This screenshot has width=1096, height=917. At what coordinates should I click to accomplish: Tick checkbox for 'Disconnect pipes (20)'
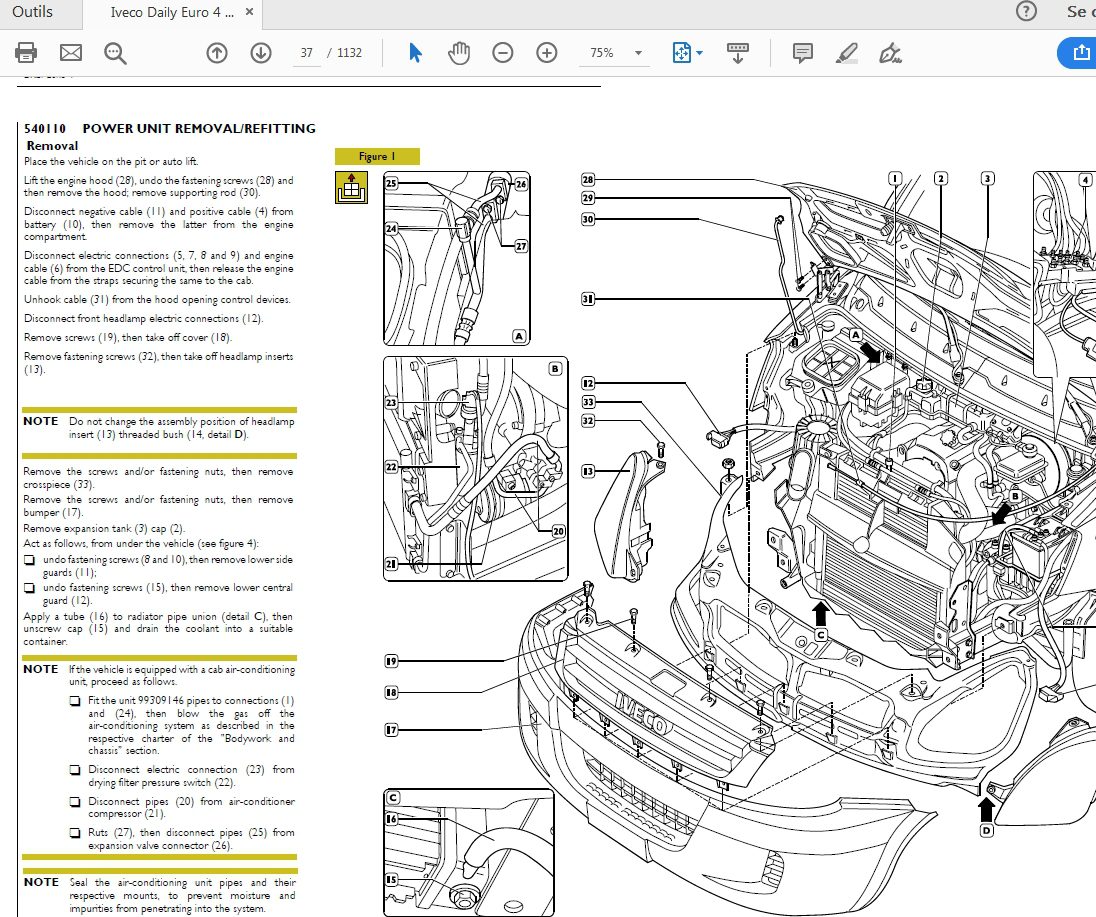75,802
